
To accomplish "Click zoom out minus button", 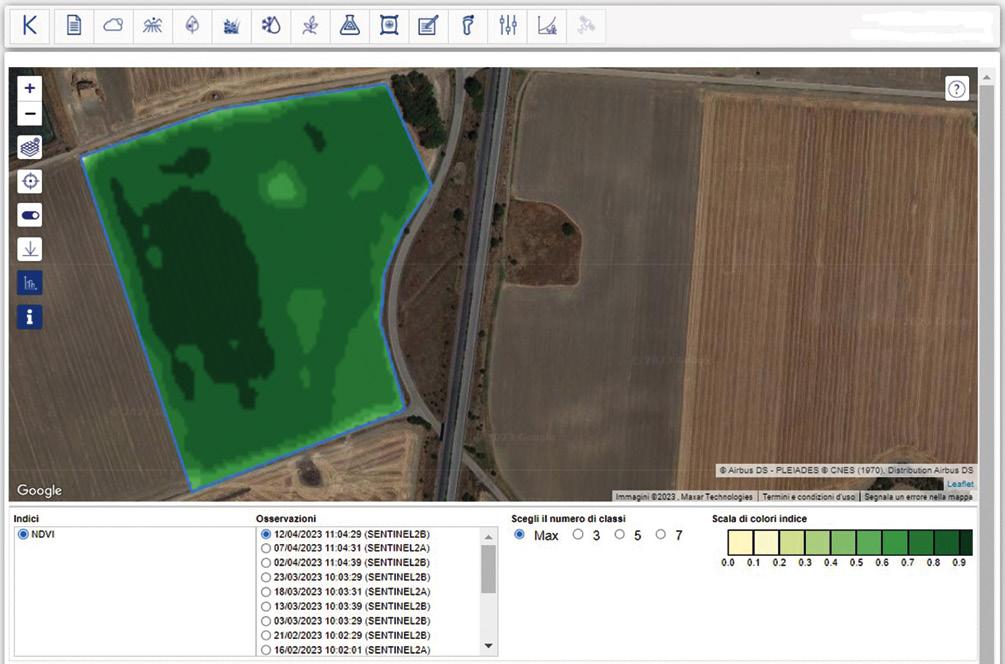I will (x=30, y=113).
